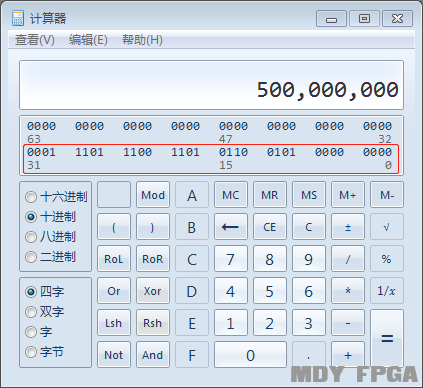The width and height of the screenshot is (423, 388).
Task: Select the 二进制 (binary) radio option
Action: (50, 257)
